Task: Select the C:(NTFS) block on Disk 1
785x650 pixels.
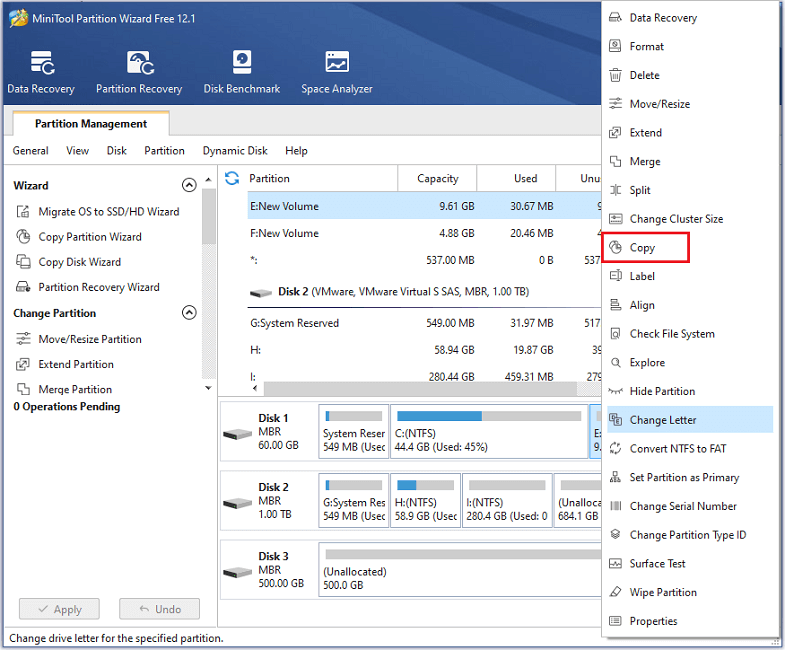Action: [x=489, y=432]
